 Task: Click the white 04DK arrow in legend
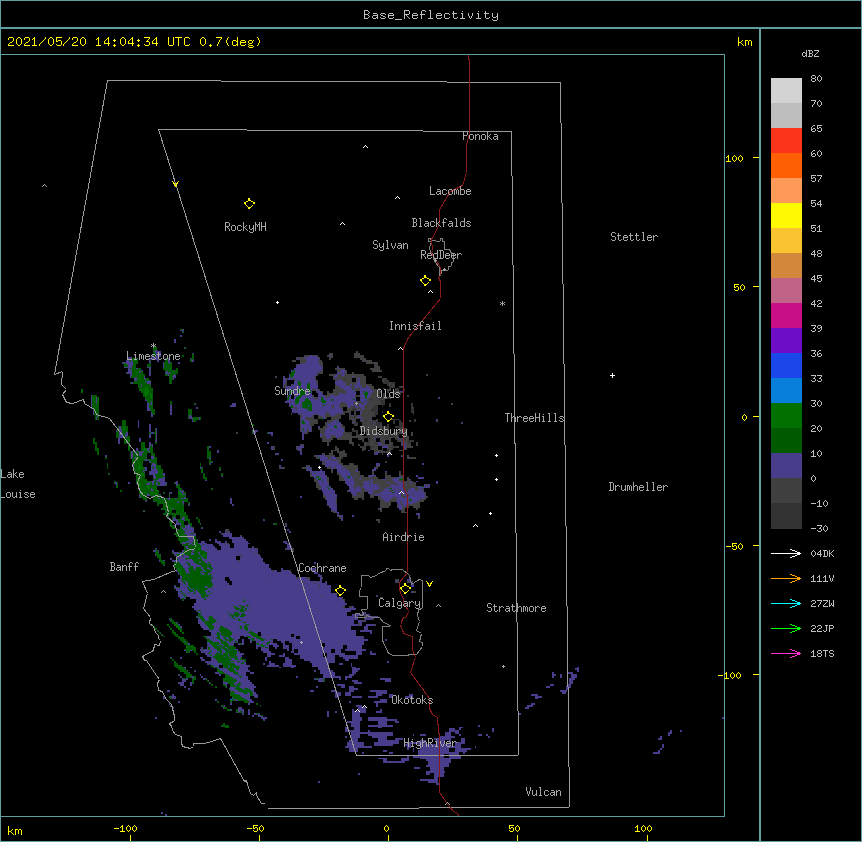[786, 553]
